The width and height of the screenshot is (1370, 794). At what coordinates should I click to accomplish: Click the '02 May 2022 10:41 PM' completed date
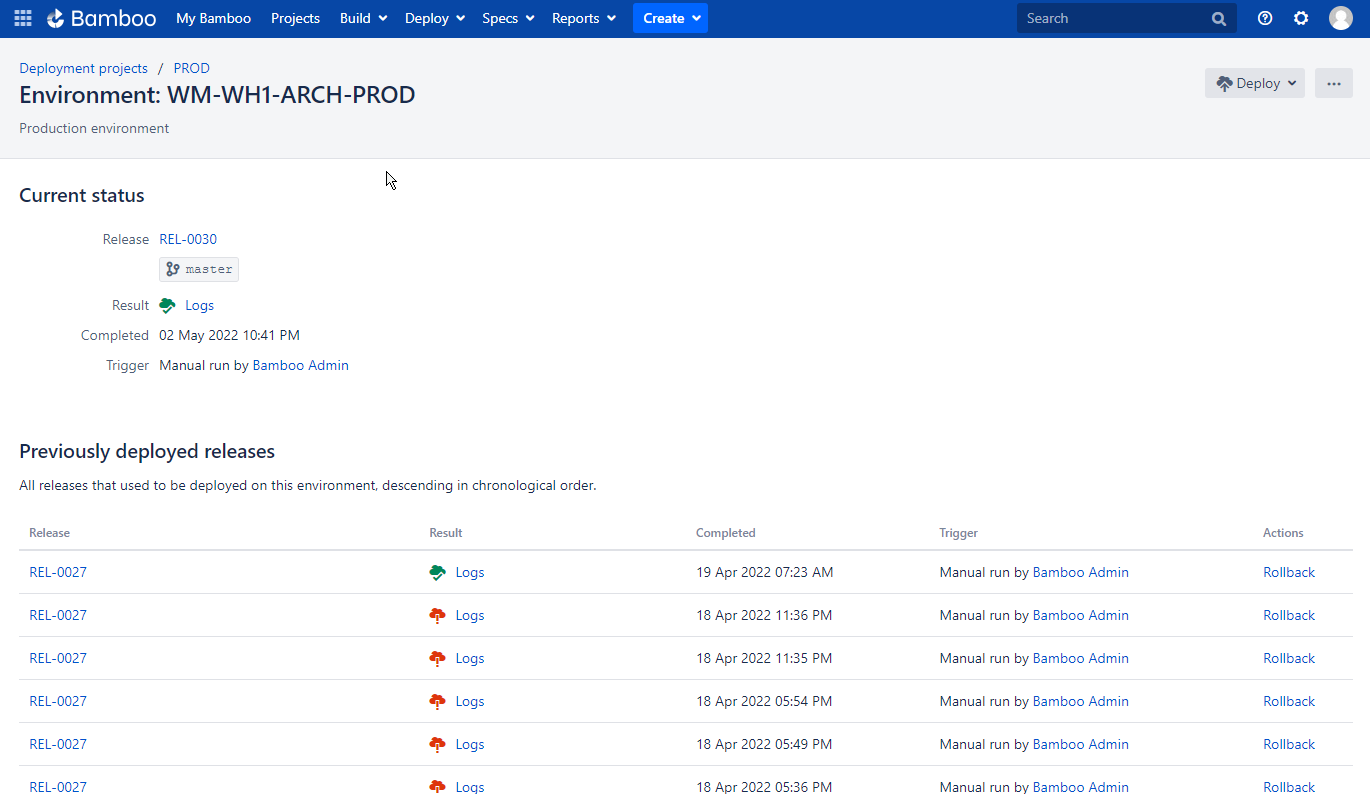(x=230, y=336)
